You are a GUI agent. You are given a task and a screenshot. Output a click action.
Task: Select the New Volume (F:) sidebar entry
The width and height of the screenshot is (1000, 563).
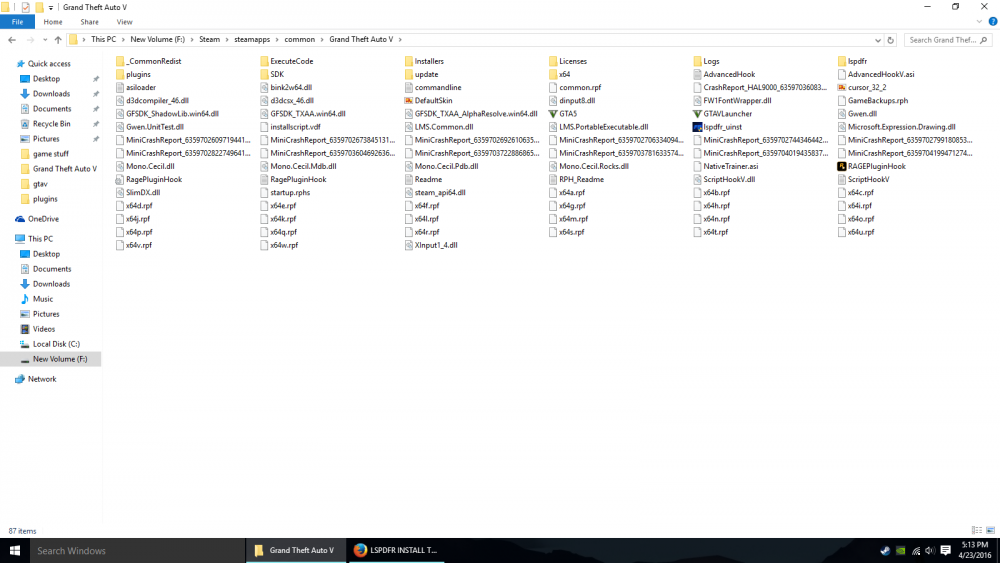coord(51,359)
